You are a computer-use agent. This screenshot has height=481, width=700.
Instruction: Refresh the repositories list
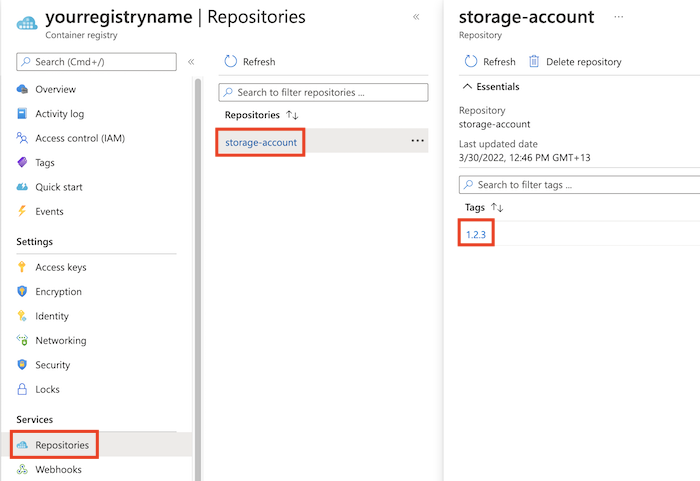pos(250,62)
